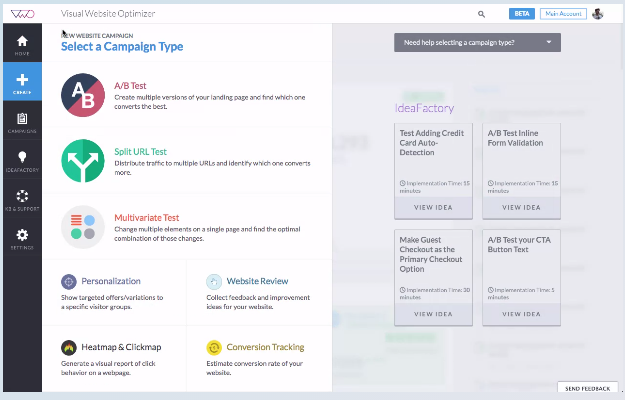
Task: View idea for Inline Form Validation
Action: coord(521,208)
